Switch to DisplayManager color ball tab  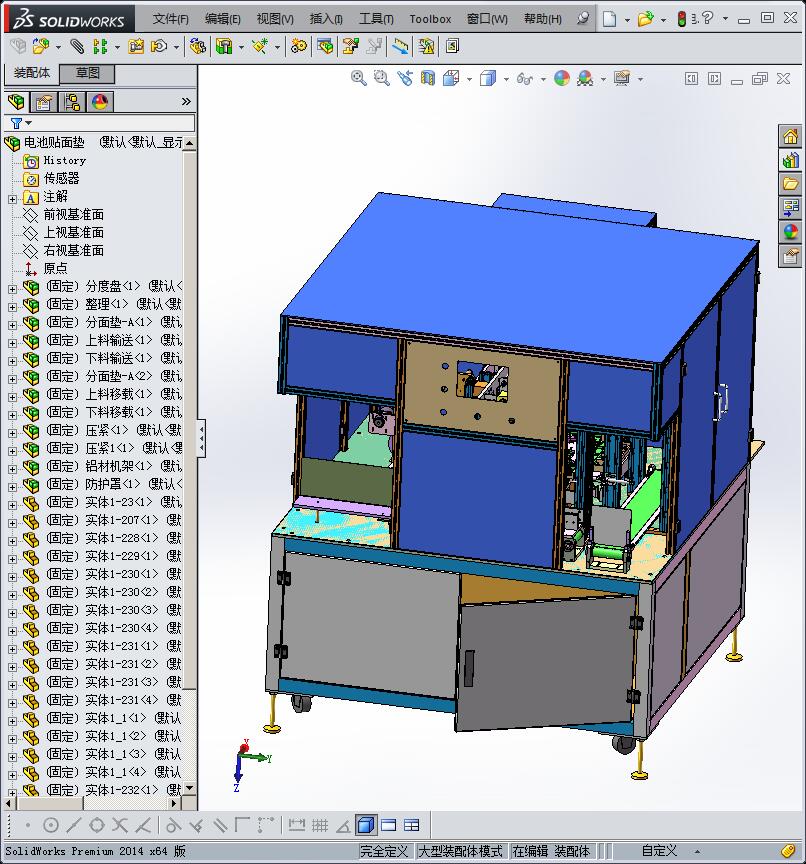[100, 102]
